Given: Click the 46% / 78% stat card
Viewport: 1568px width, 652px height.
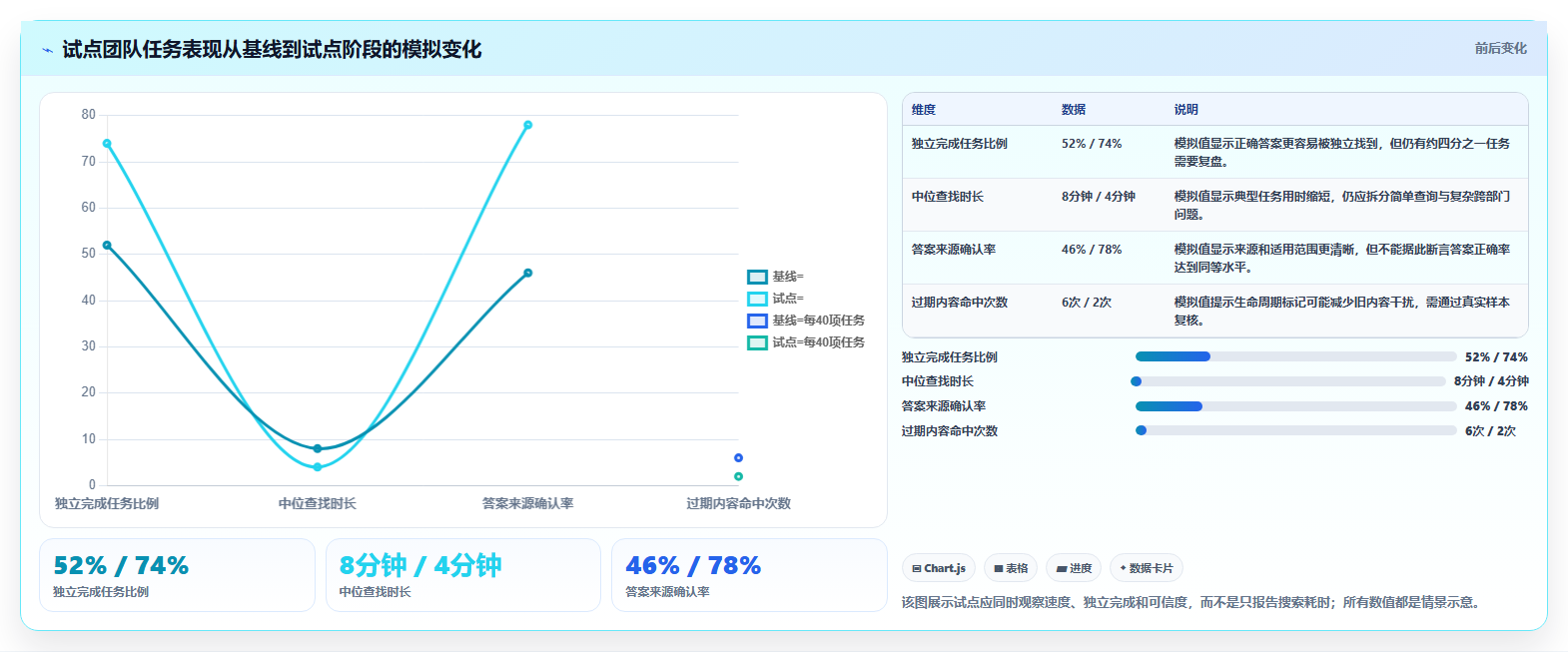Looking at the screenshot, I should pos(749,575).
